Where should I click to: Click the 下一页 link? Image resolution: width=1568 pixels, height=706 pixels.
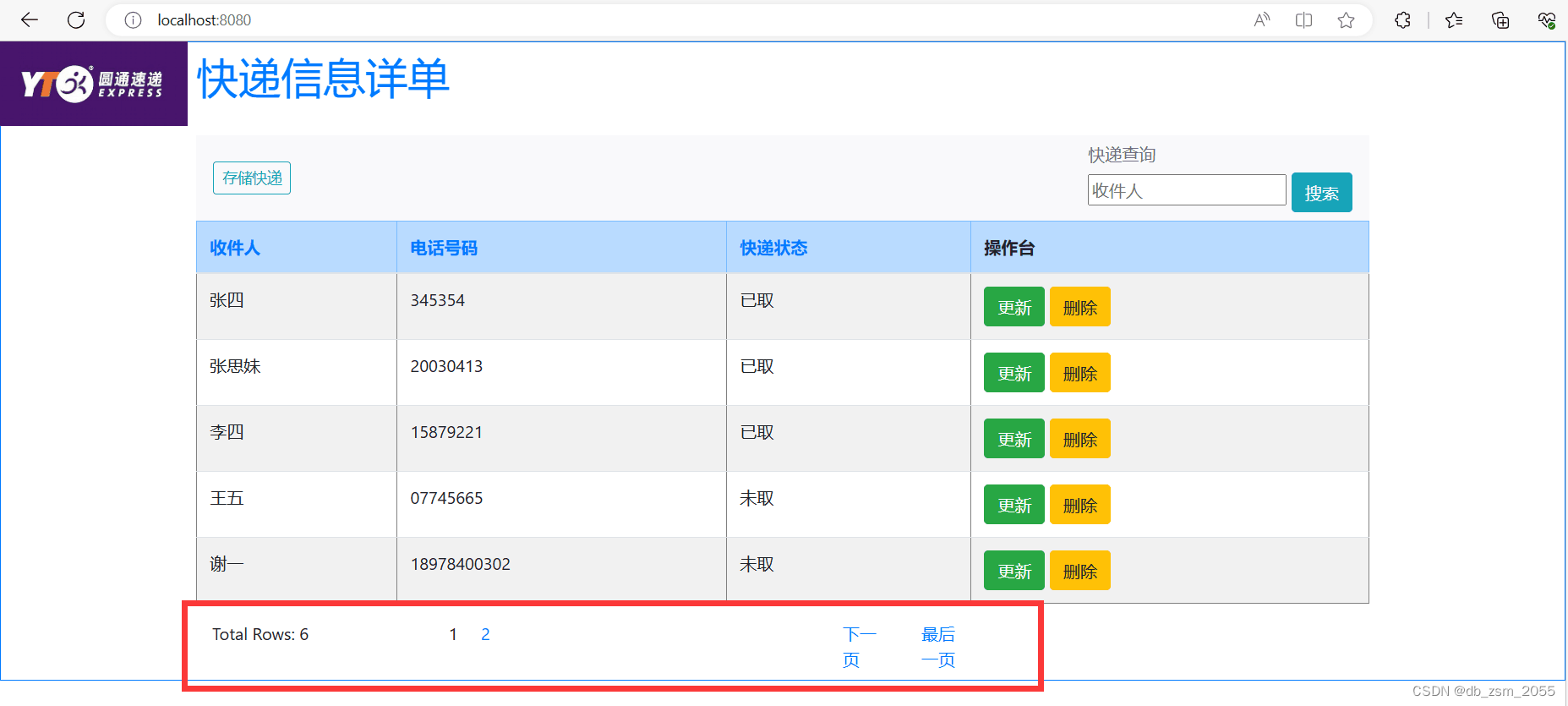coord(859,647)
